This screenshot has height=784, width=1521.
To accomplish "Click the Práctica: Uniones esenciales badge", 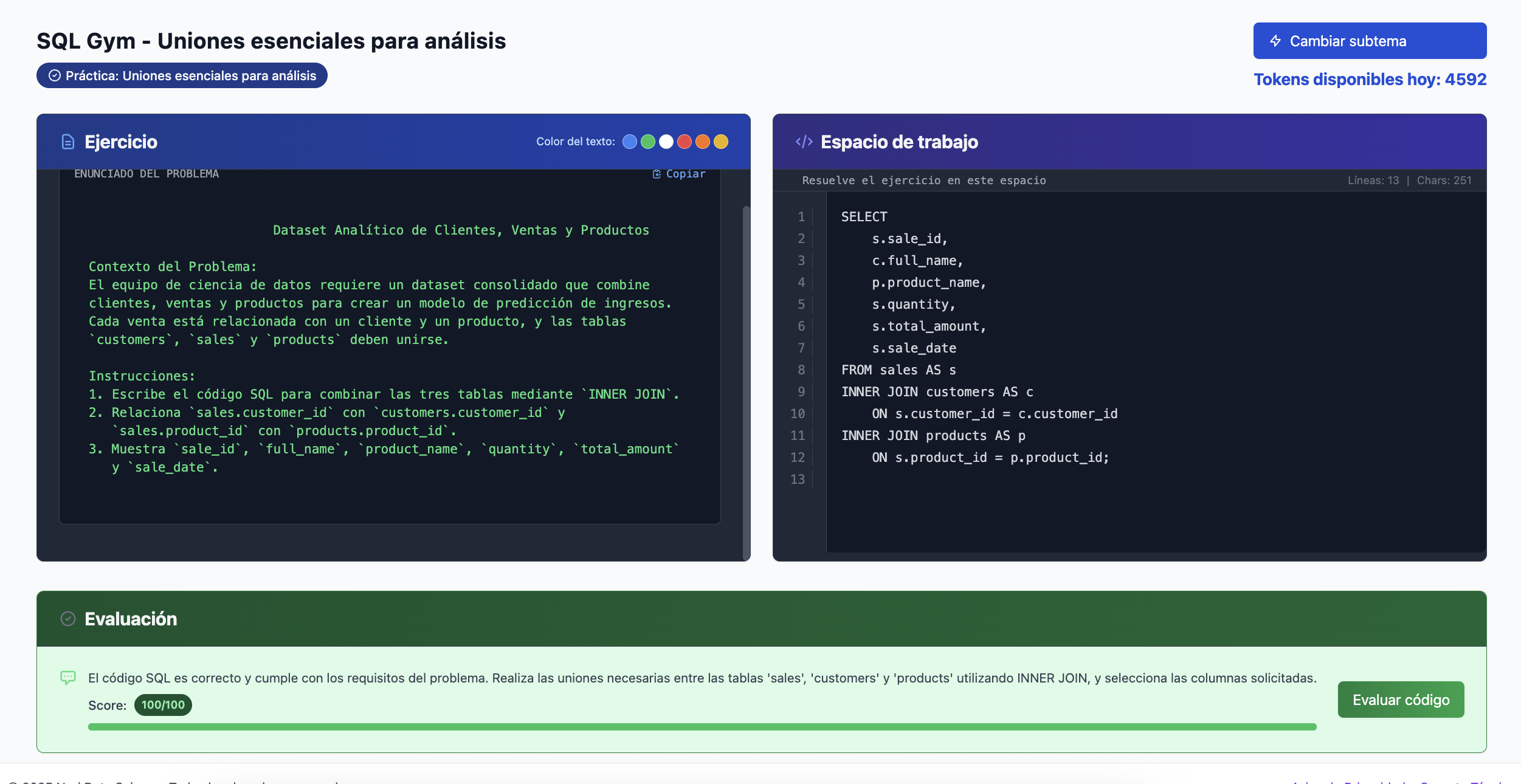I will pos(182,75).
